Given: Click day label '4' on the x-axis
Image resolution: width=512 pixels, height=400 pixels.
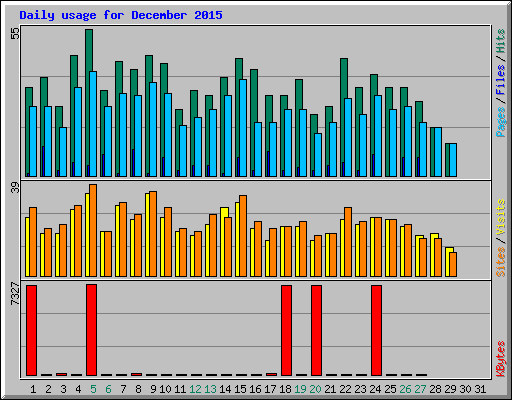Looking at the screenshot, I should tap(78, 389).
